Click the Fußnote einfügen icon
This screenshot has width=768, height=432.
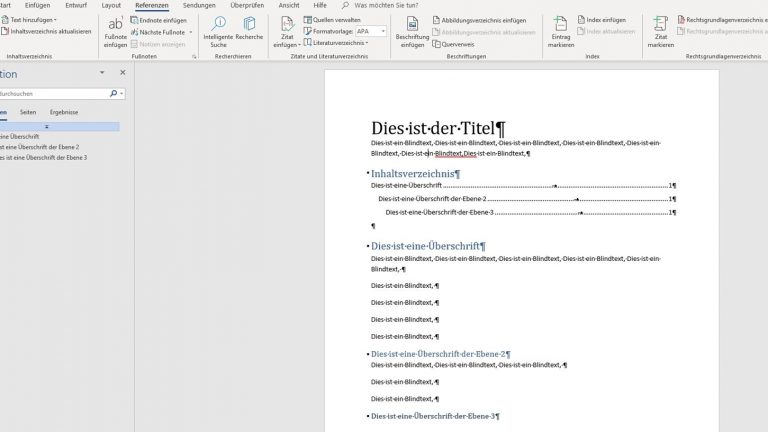[115, 24]
